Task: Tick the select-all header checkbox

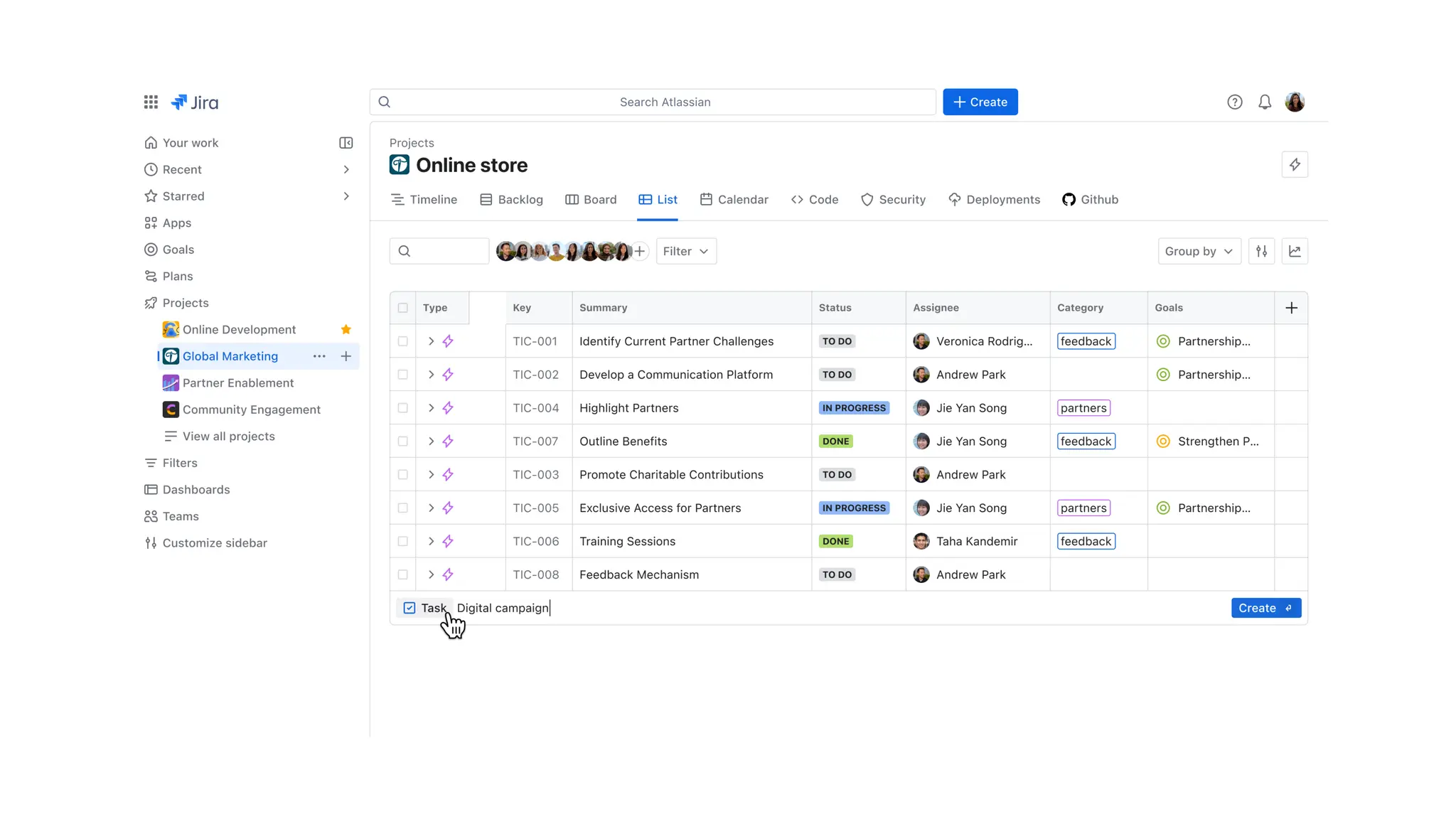Action: 403,308
